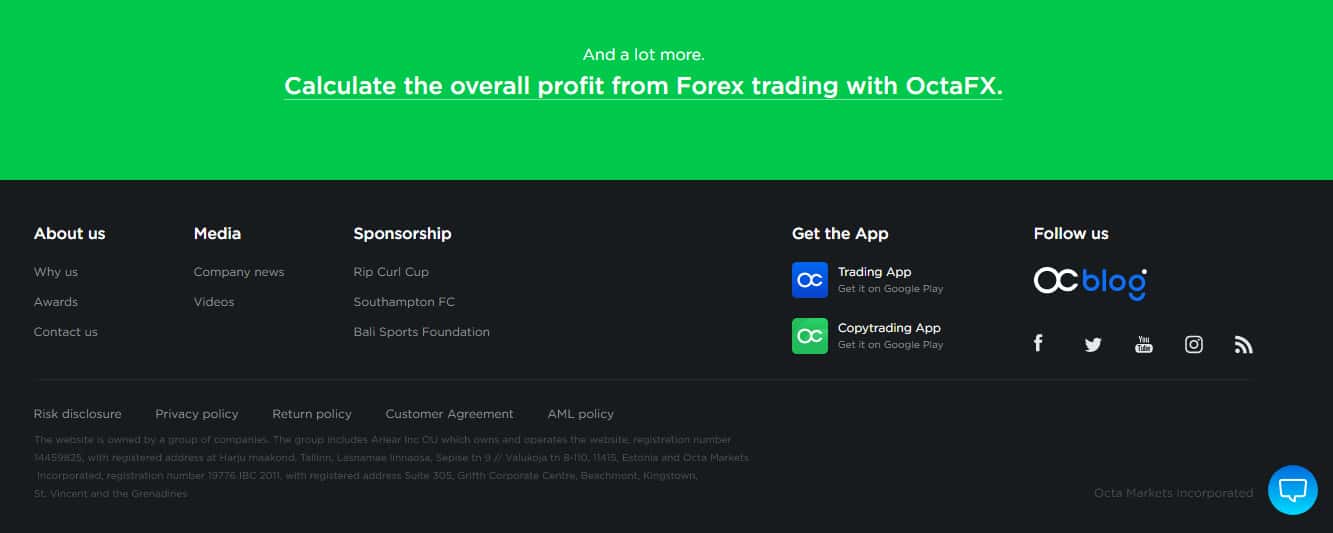Click the blue Trading App icon
Viewport: 1333px width, 533px height.
coord(810,280)
